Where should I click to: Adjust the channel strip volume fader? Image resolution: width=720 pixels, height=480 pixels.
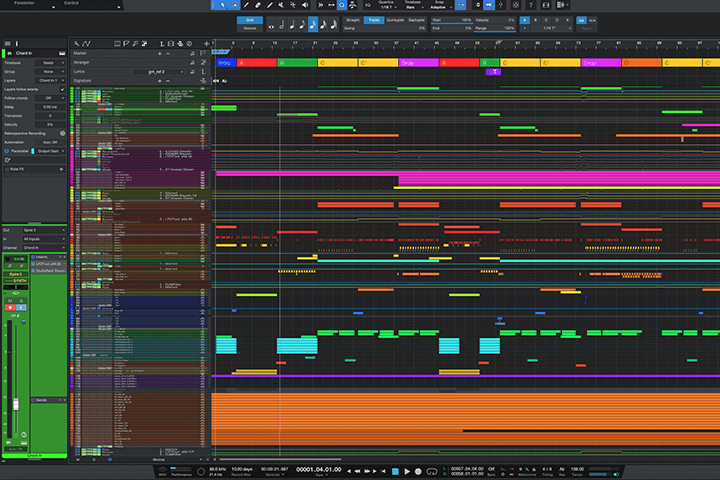[x=16, y=404]
